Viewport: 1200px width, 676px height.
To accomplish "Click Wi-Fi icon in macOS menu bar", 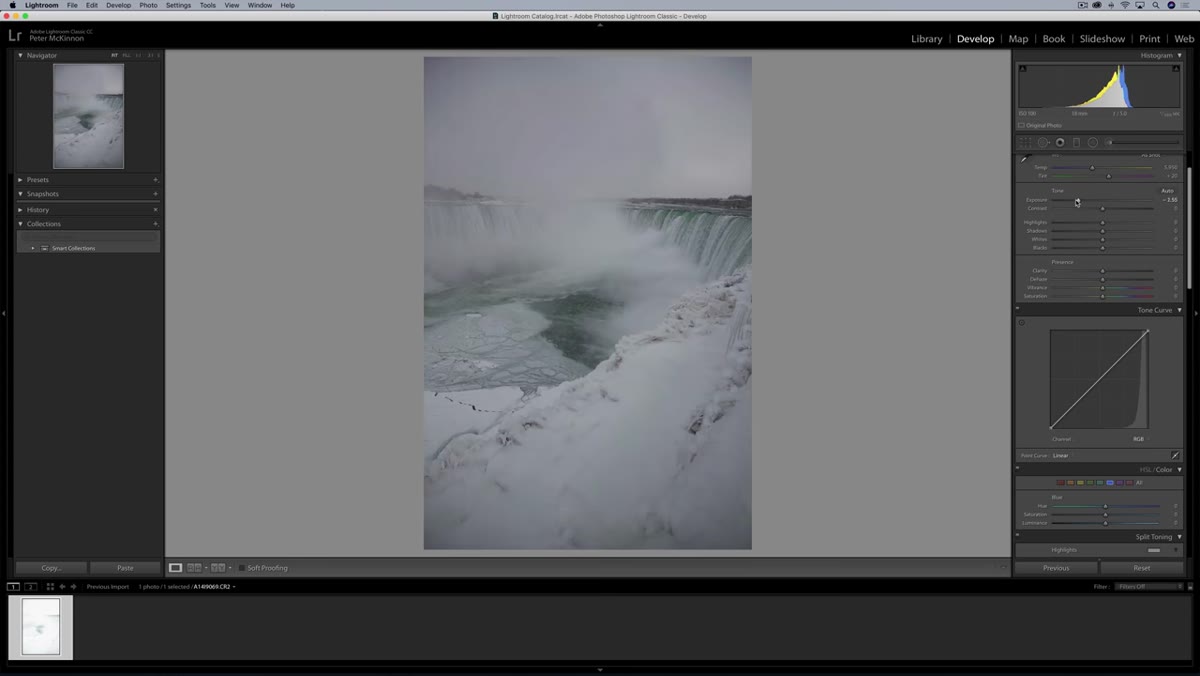I will [x=1124, y=5].
